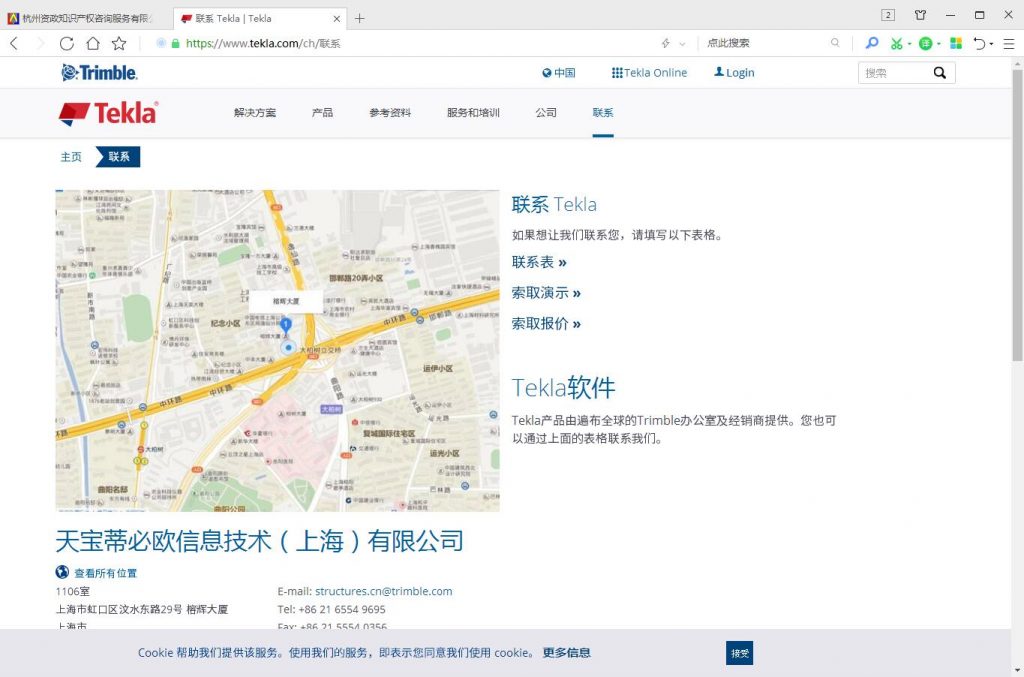
Task: Bookmark page with star icon
Action: pos(119,44)
